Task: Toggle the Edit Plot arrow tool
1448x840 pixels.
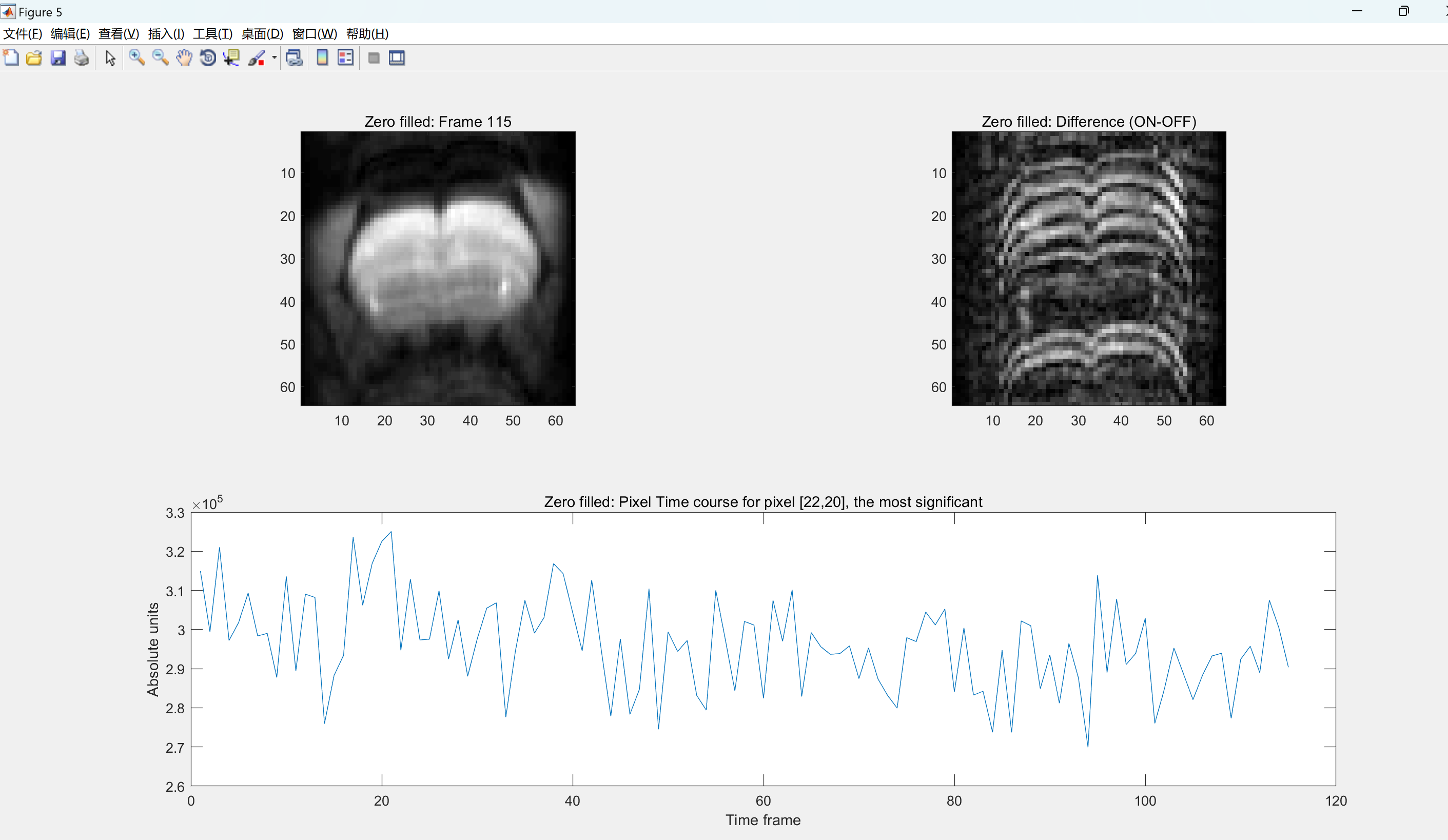Action: click(110, 57)
